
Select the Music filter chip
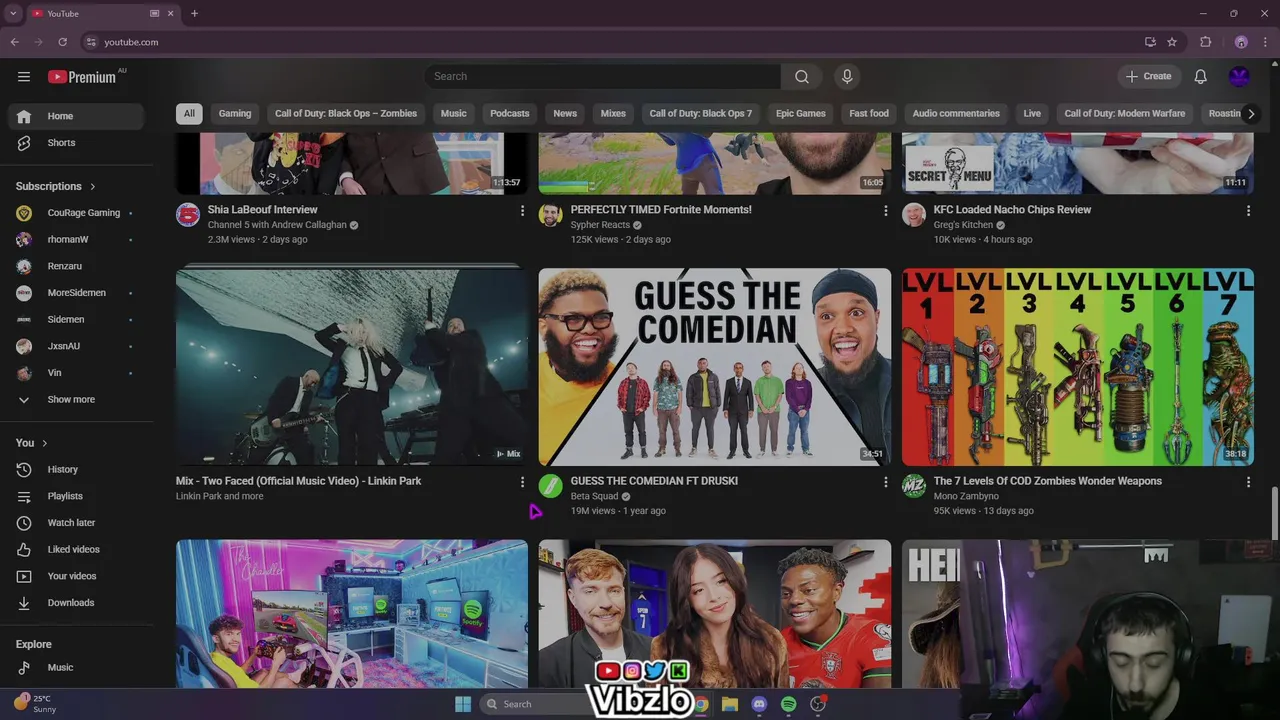tap(454, 113)
